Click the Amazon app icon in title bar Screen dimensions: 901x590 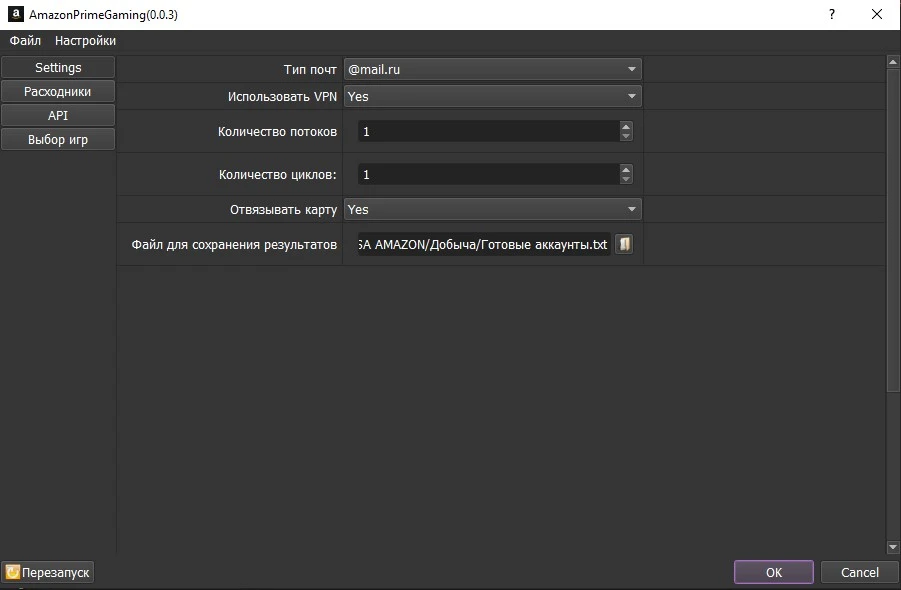[x=16, y=14]
